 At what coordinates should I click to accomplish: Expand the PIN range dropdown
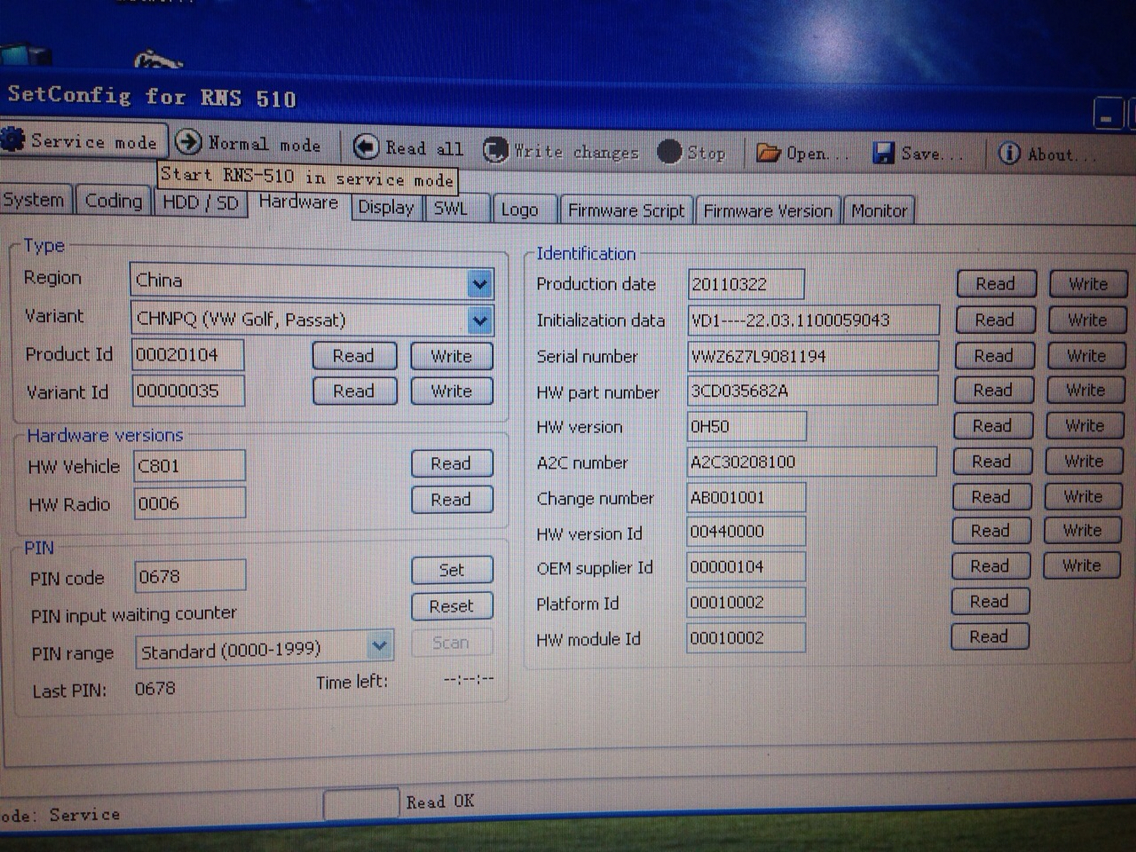tap(380, 646)
